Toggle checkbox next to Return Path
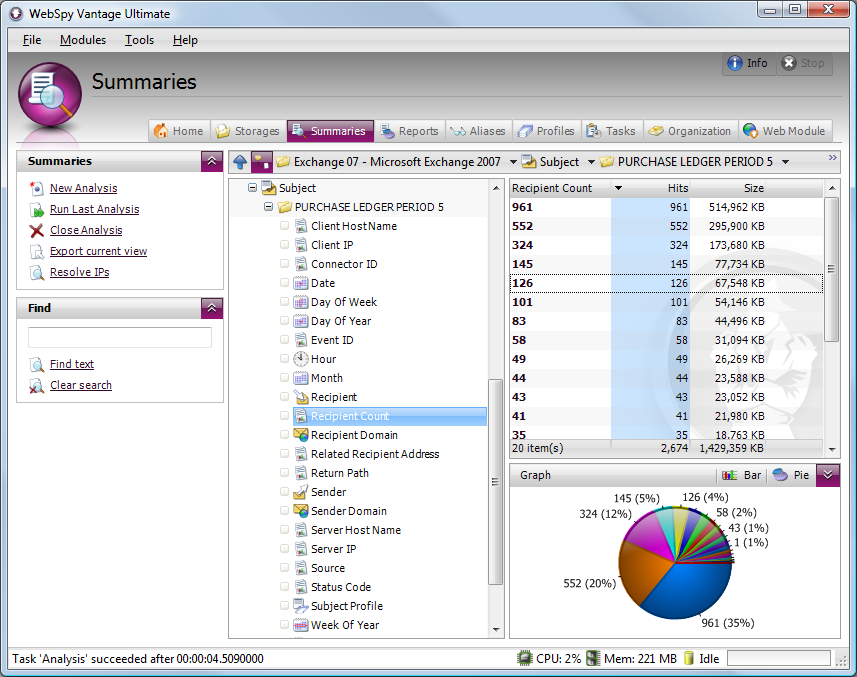Image resolution: width=857 pixels, height=677 pixels. click(284, 473)
